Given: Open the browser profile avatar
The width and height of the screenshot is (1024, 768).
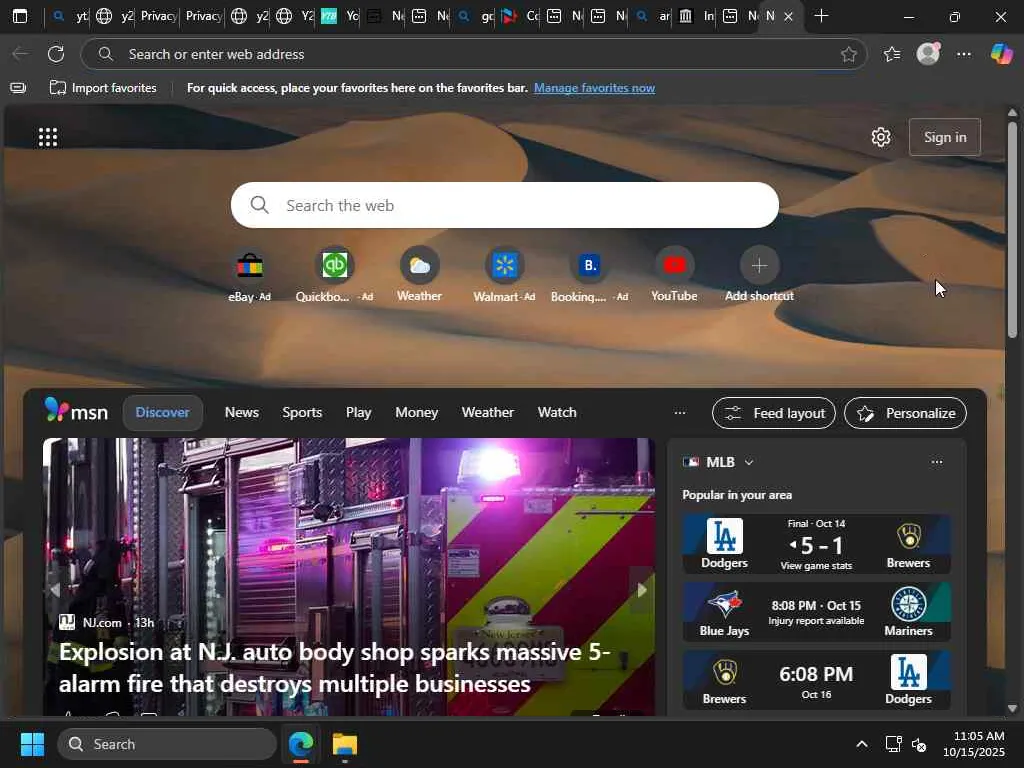Looking at the screenshot, I should click(x=928, y=54).
